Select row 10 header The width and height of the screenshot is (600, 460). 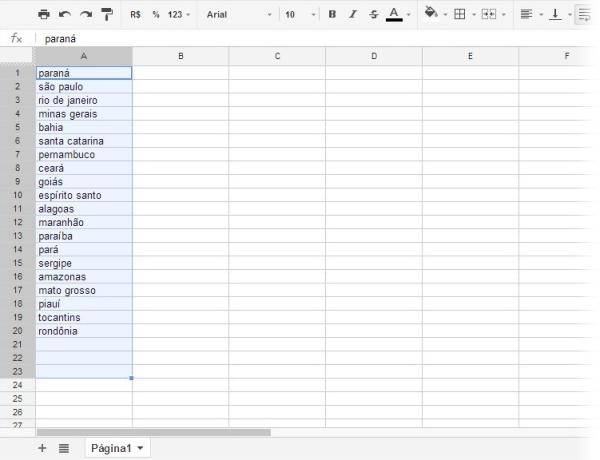point(17,195)
